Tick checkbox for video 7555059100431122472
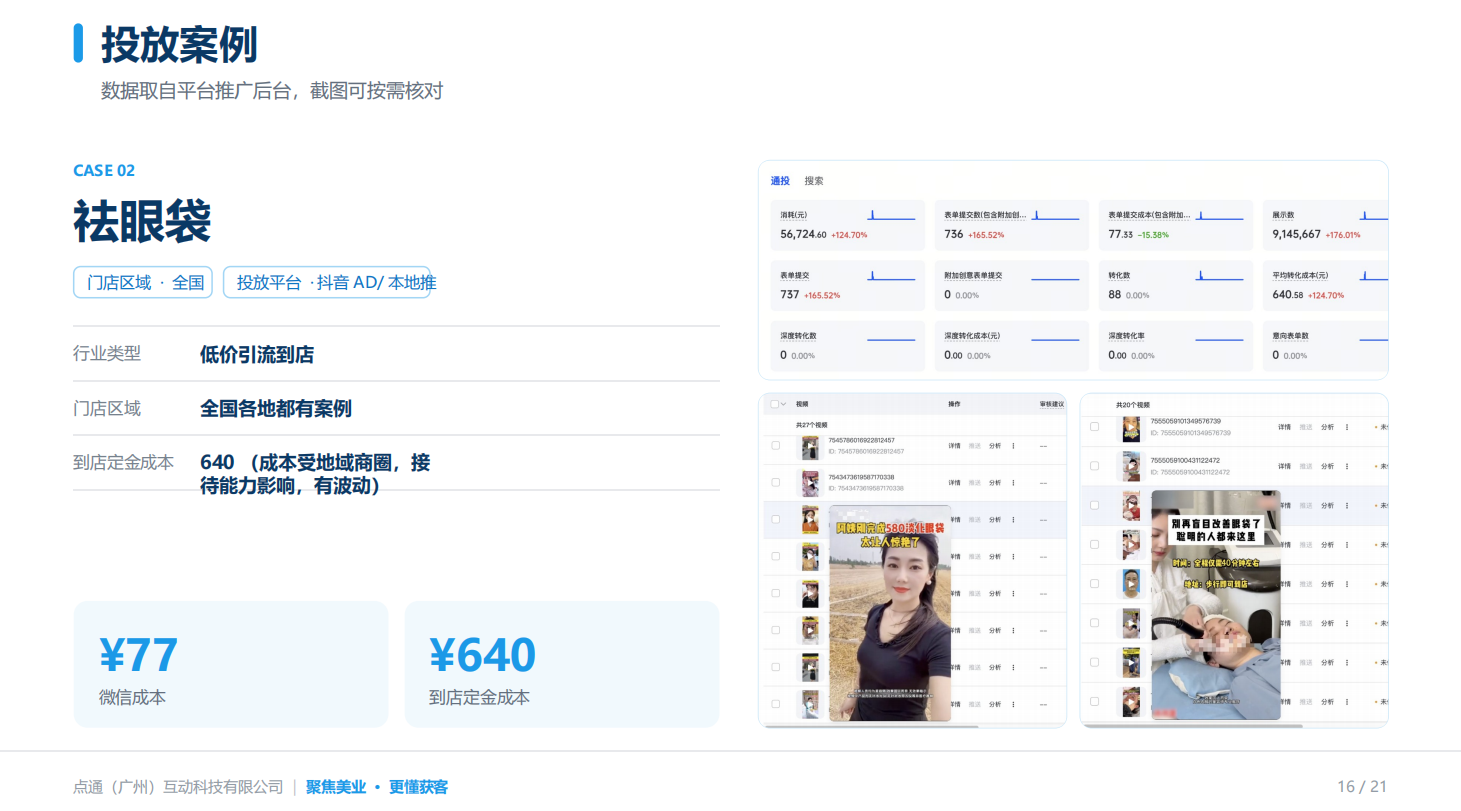This screenshot has width=1461, height=811. (1094, 466)
